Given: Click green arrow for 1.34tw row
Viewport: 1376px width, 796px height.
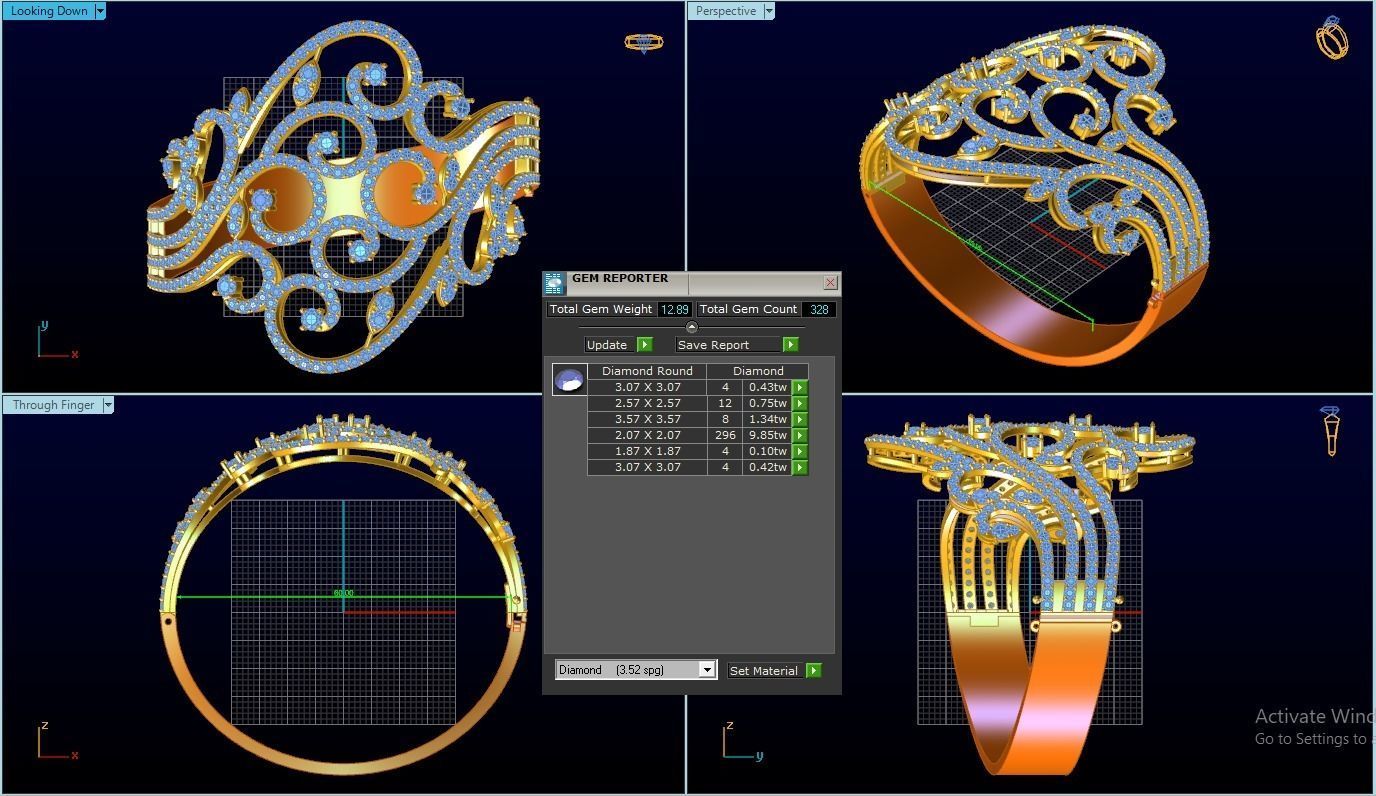Looking at the screenshot, I should (800, 419).
